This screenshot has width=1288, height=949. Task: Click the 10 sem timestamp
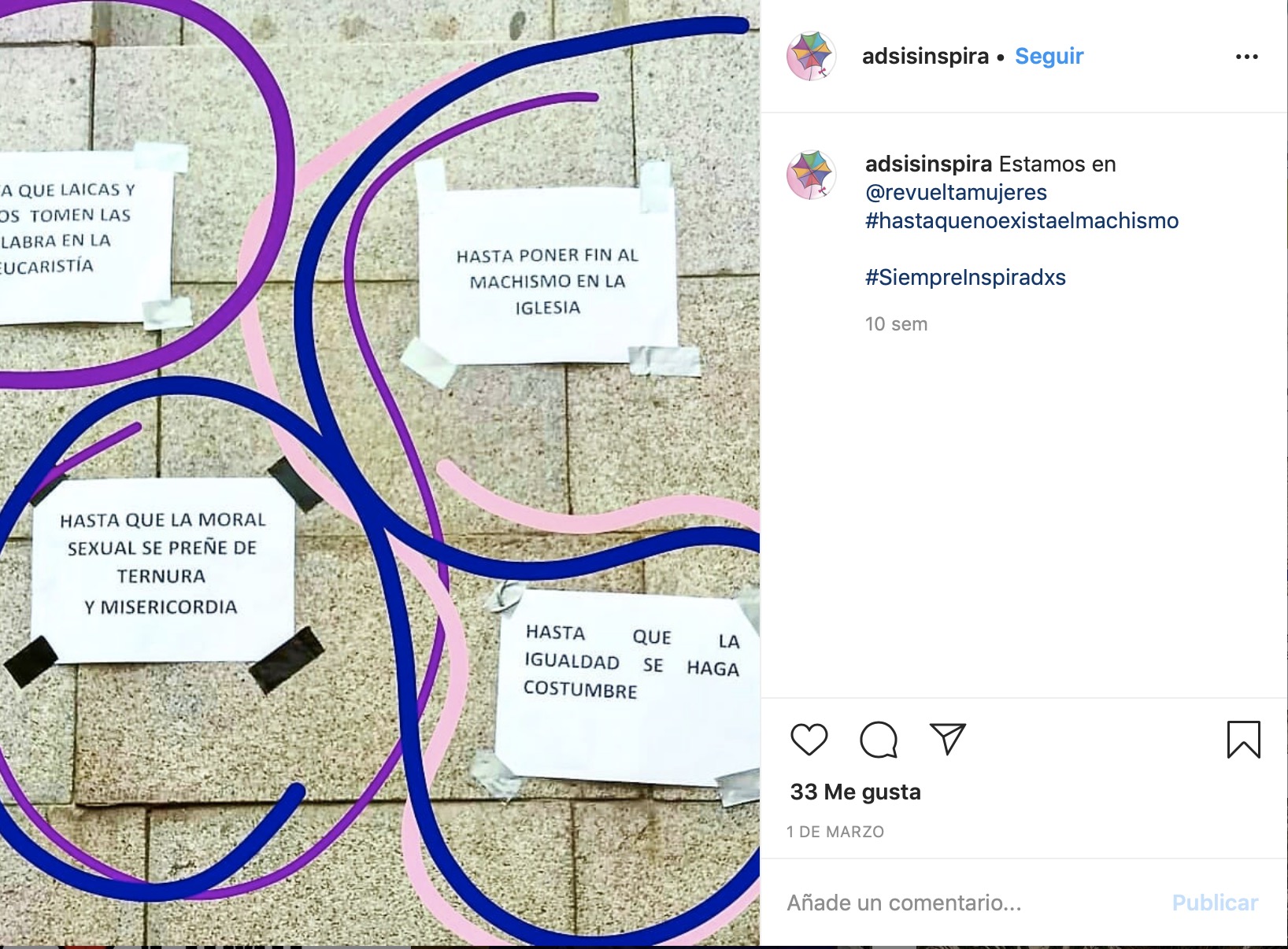[896, 324]
